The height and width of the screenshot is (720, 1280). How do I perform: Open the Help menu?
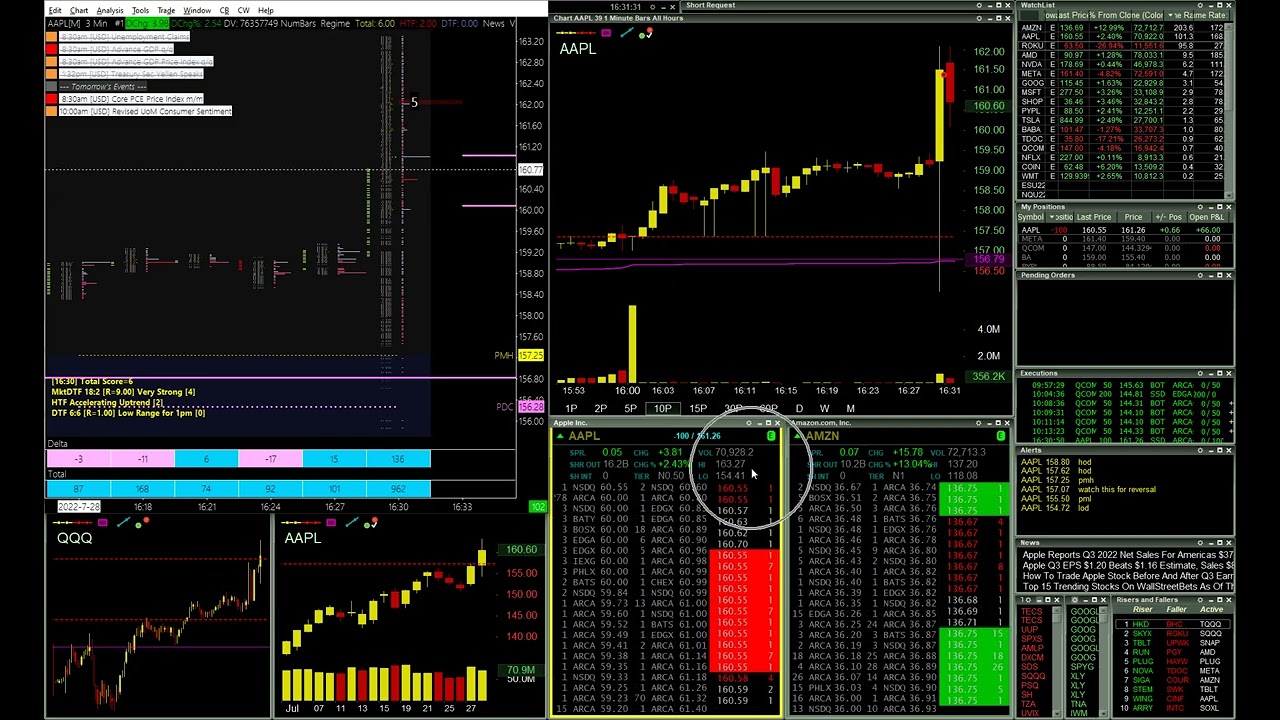click(x=265, y=11)
